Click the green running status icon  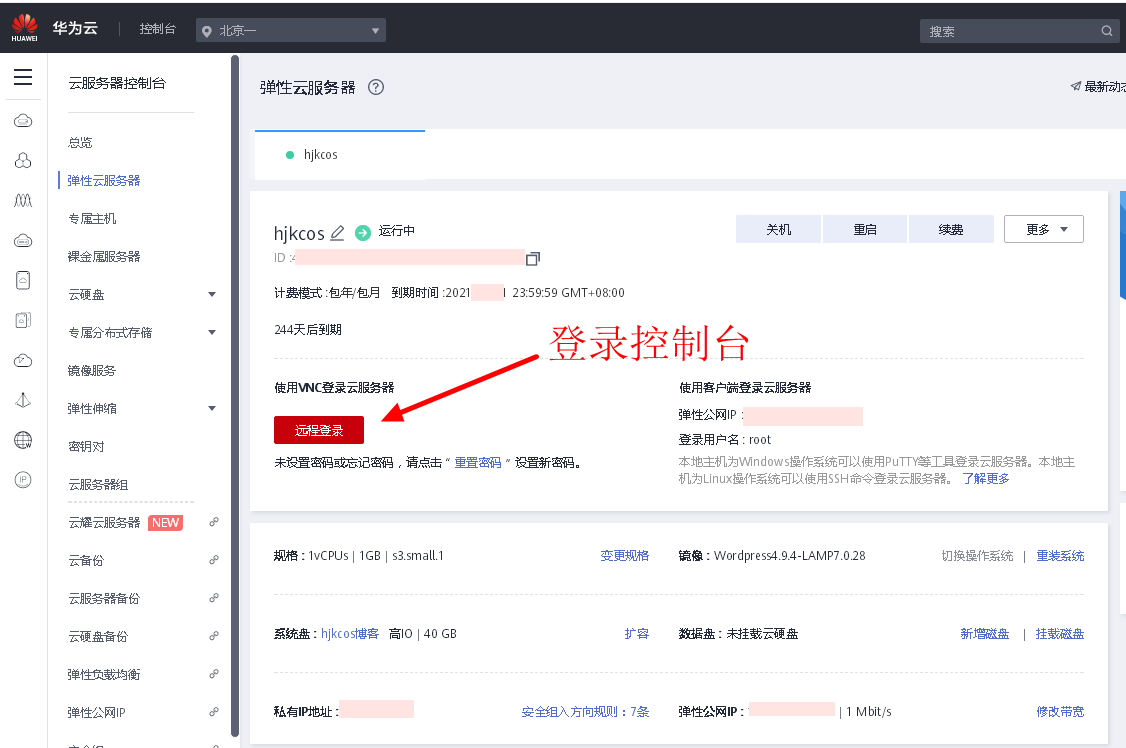point(363,233)
